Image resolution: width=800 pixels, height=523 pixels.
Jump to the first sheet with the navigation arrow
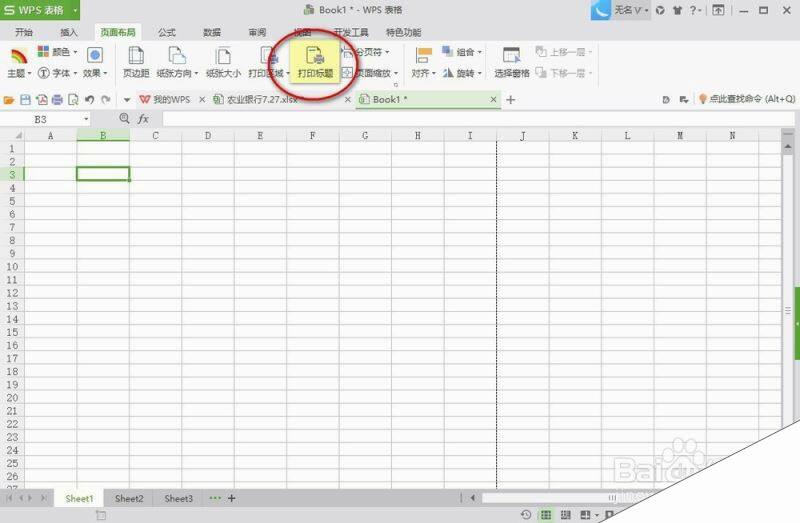coord(10,498)
